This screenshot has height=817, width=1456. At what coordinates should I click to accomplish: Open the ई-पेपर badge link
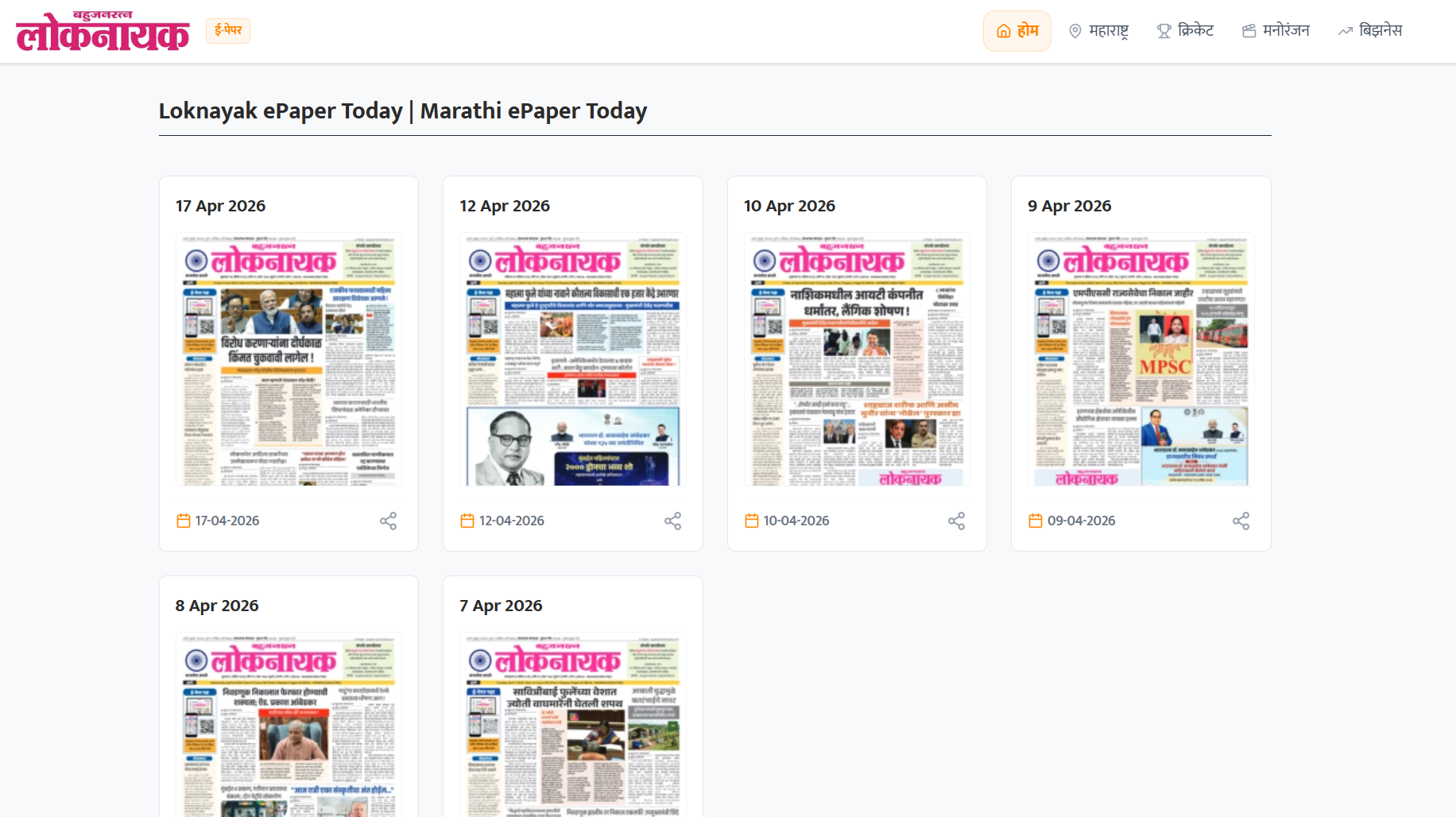228,30
